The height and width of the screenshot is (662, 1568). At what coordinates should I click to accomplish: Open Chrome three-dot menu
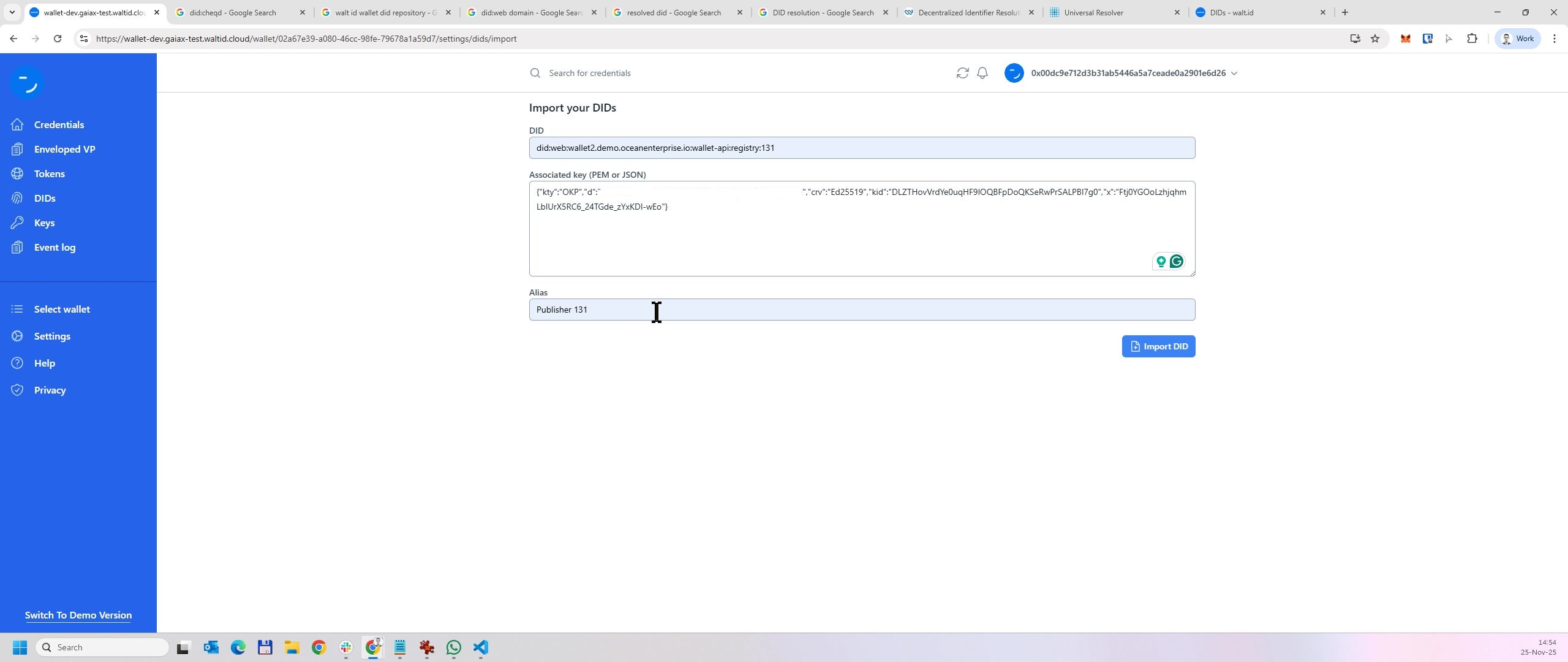pyautogui.click(x=1554, y=39)
